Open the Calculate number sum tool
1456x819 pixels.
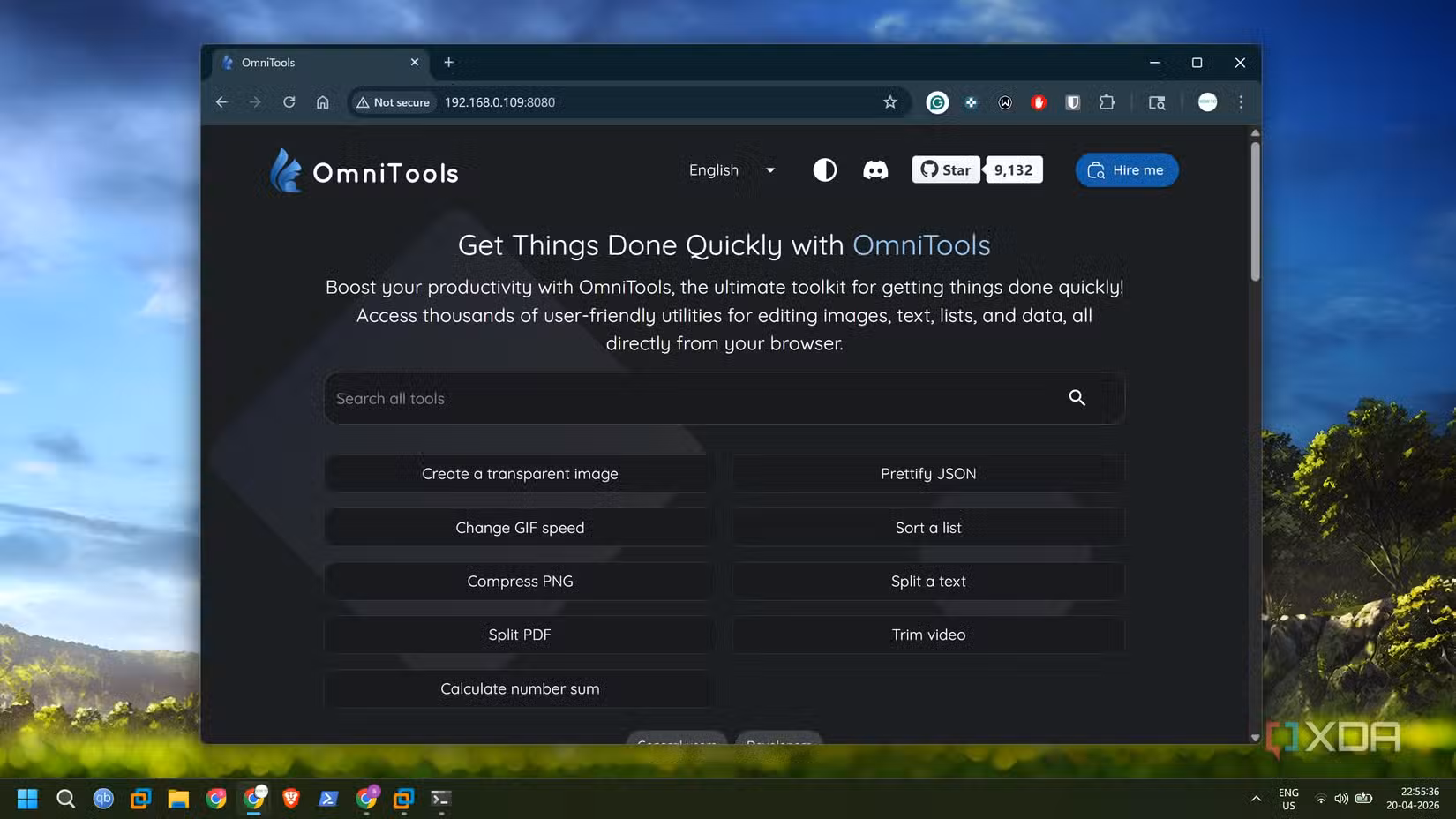[520, 688]
